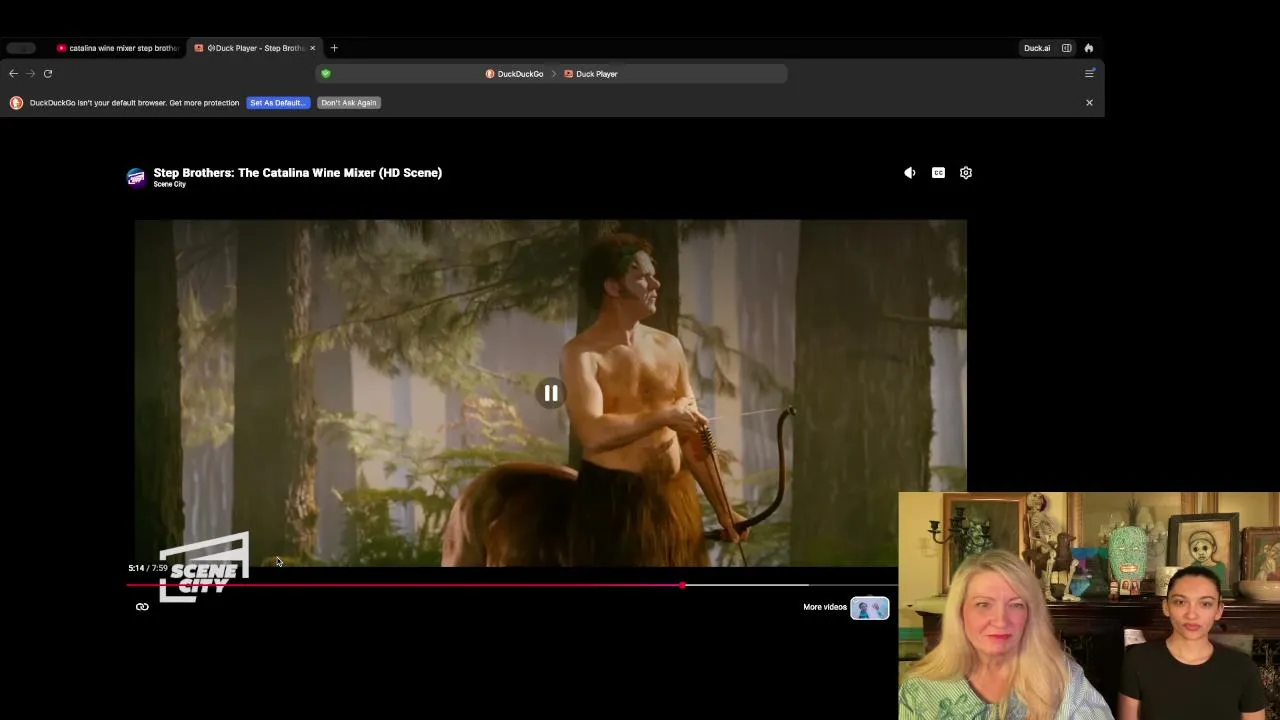Open the browser menu icon at toolbar right
1280x720 pixels.
coord(1090,73)
